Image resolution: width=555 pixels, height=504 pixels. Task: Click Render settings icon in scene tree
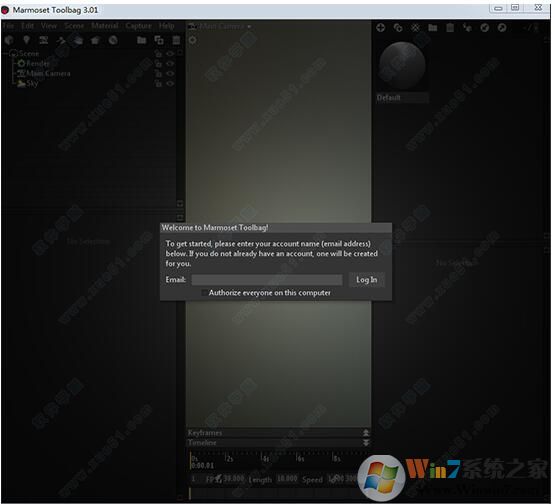22,63
